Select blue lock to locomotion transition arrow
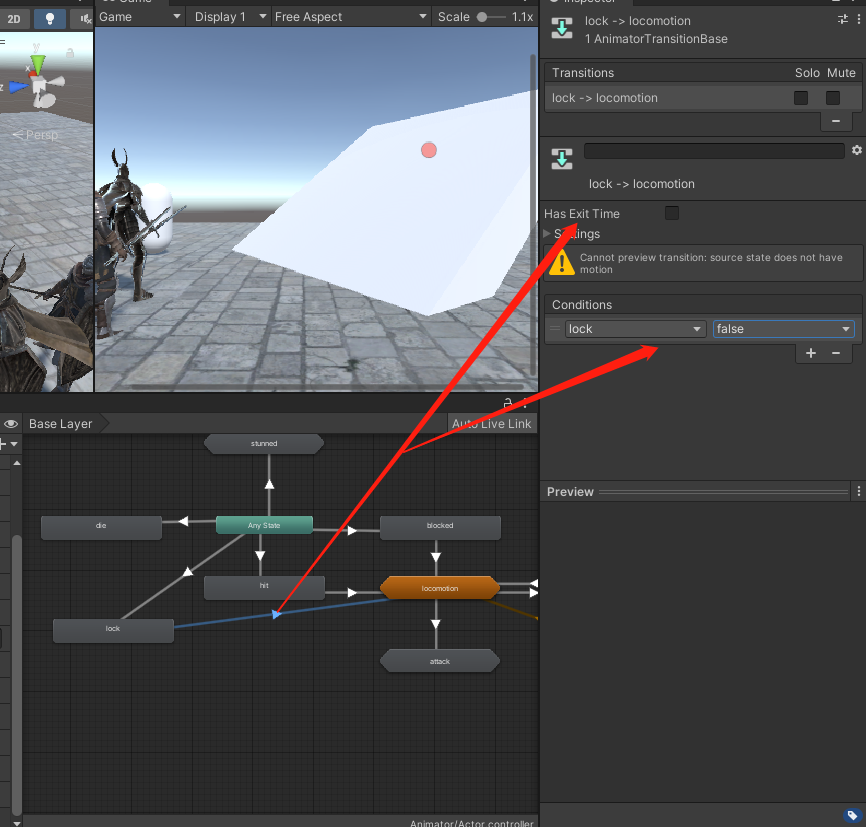Viewport: 866px width, 827px height. (276, 614)
